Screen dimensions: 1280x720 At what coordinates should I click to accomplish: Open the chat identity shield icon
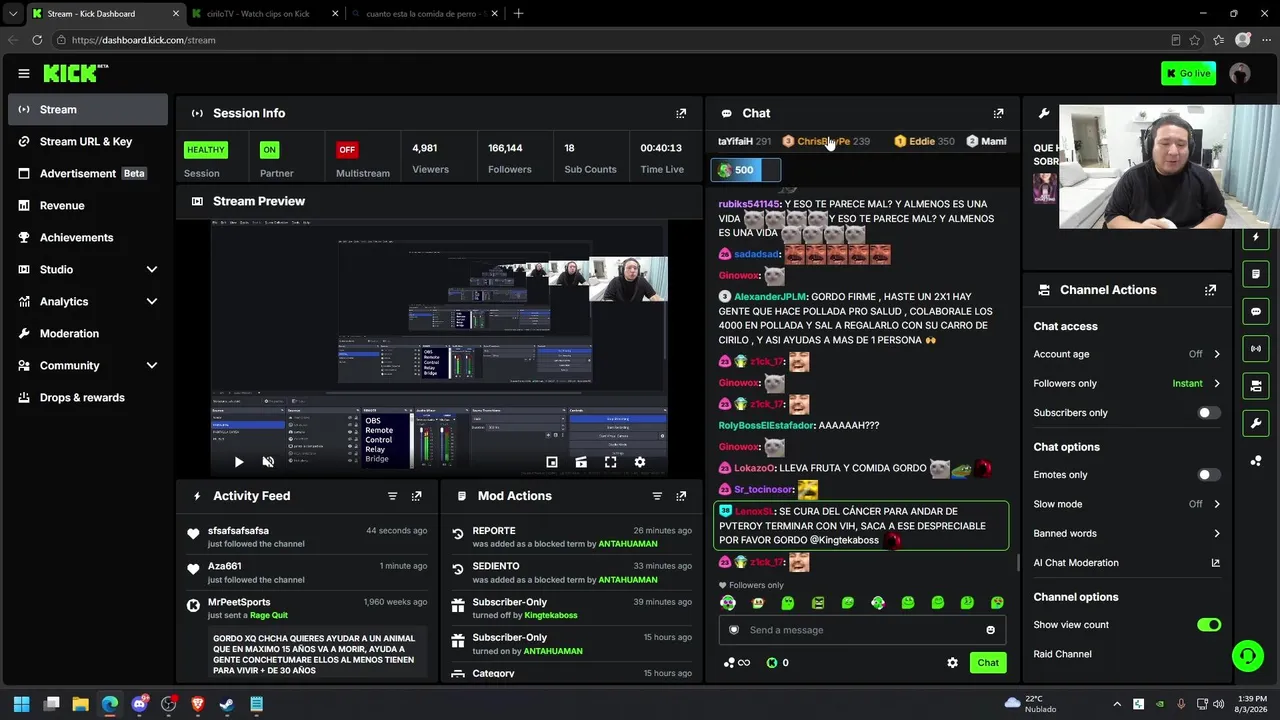[x=734, y=630]
